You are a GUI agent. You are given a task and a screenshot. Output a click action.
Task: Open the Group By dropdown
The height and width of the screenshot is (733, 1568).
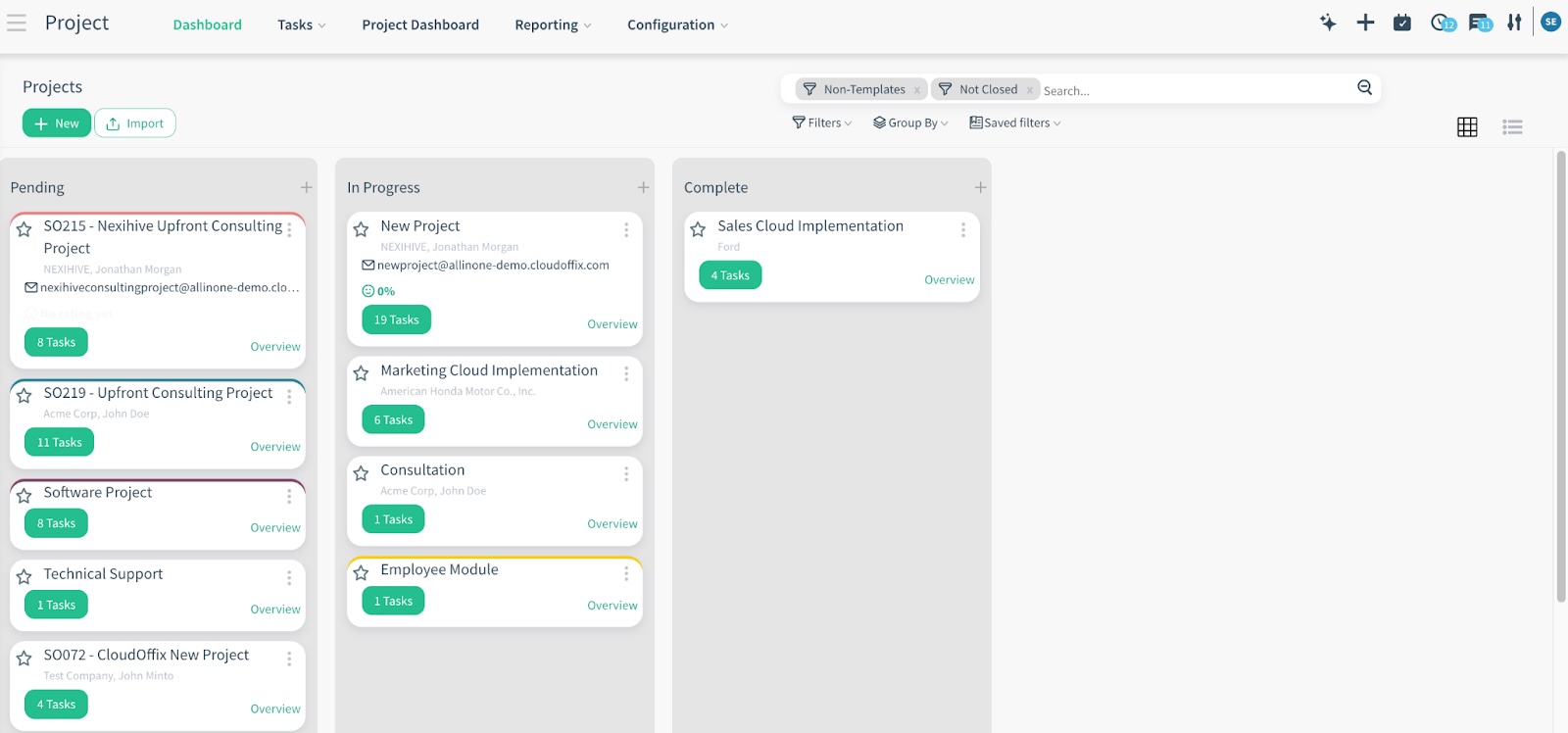[x=910, y=122]
